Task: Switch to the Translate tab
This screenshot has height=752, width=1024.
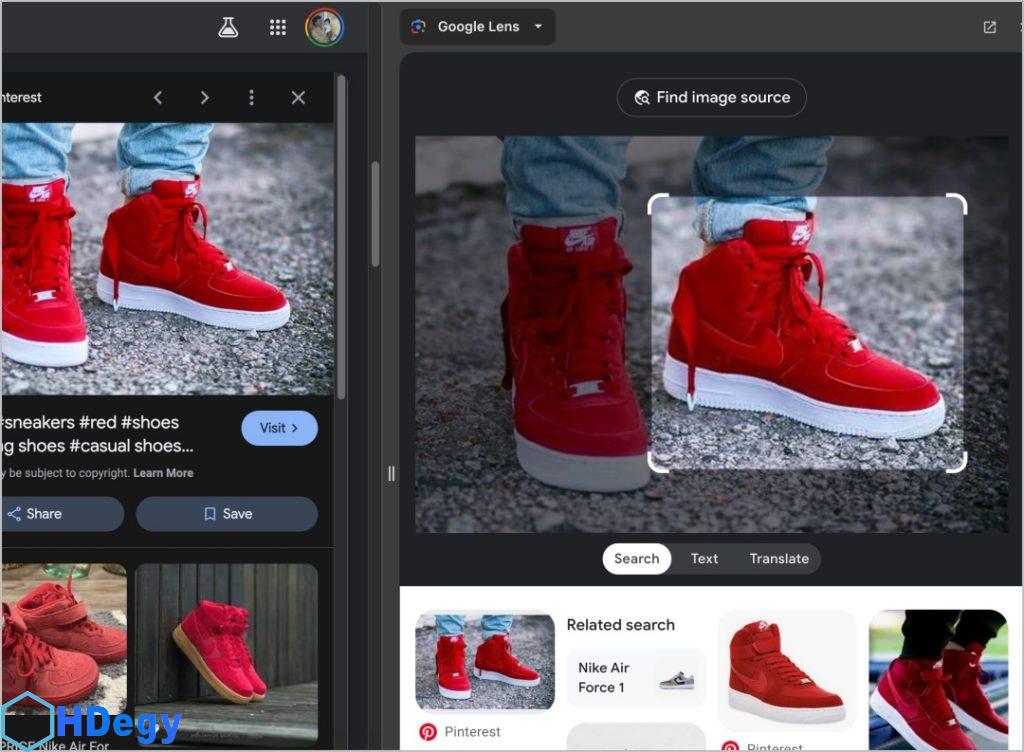Action: [779, 558]
